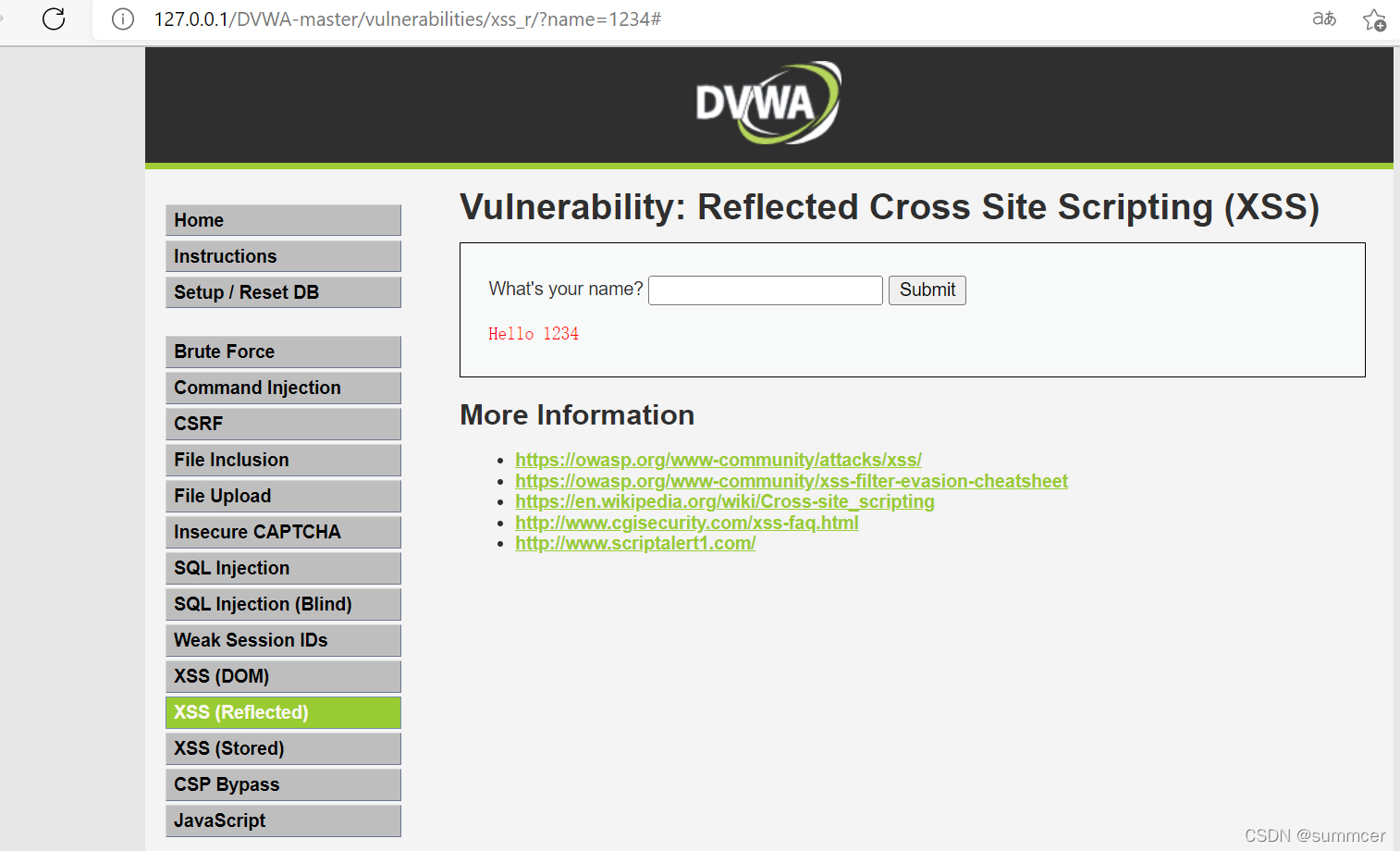1400x851 pixels.
Task: Click the 'More Information' heading
Action: tap(577, 415)
